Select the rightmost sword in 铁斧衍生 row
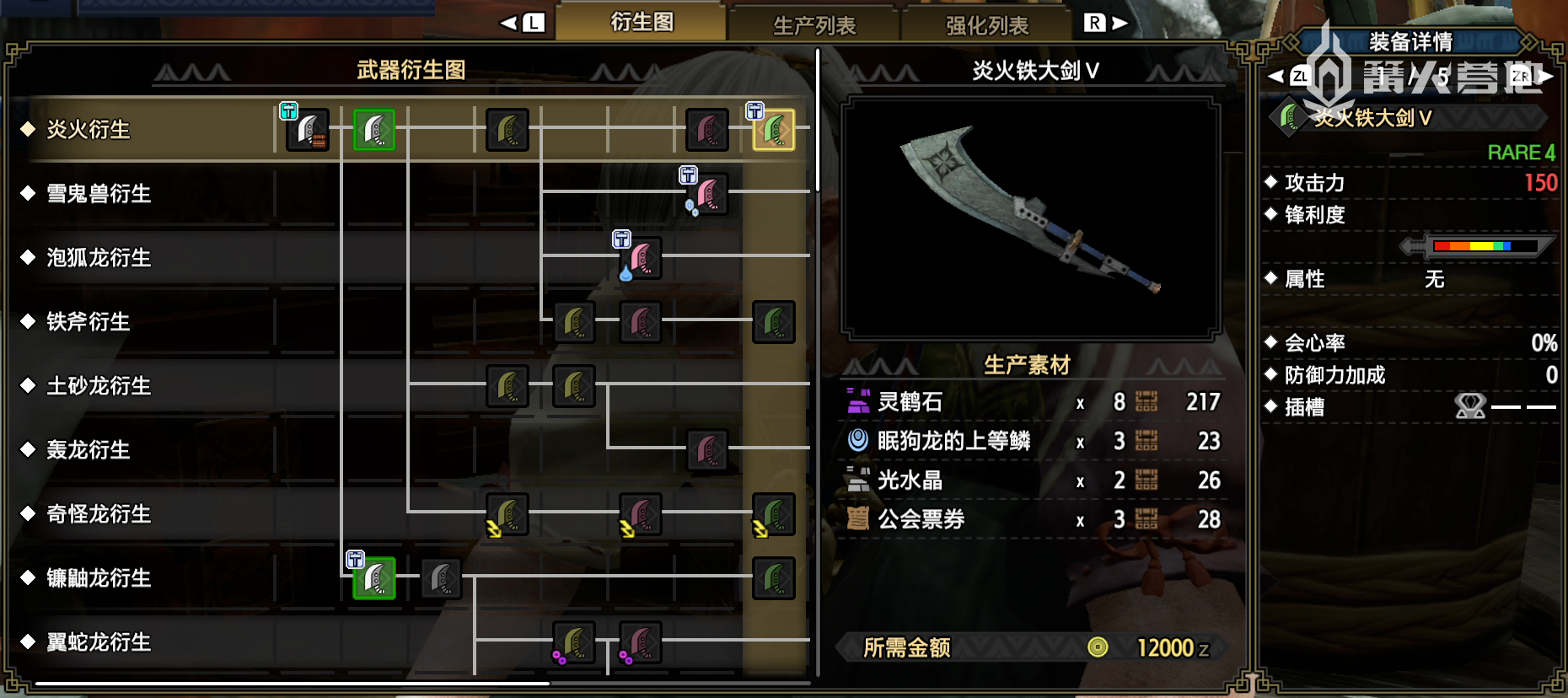The height and width of the screenshot is (698, 1568). (x=774, y=322)
